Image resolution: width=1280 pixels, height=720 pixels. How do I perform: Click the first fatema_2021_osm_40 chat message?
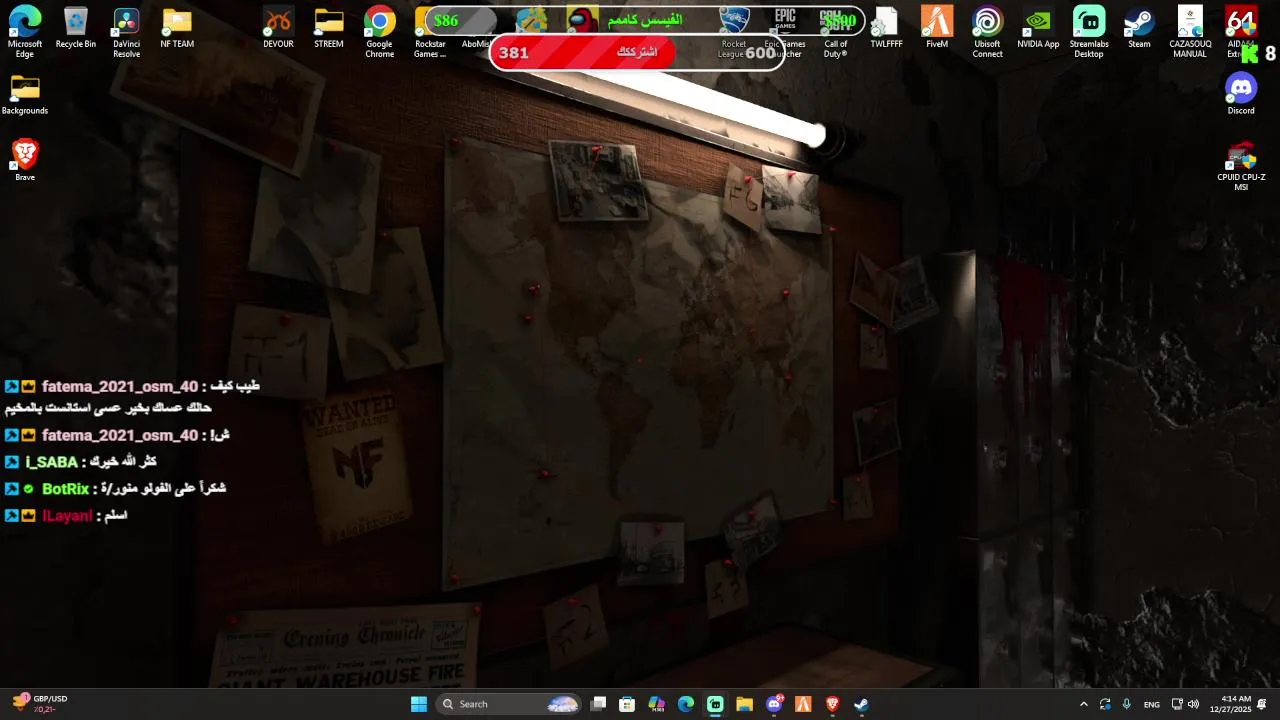[x=132, y=397]
